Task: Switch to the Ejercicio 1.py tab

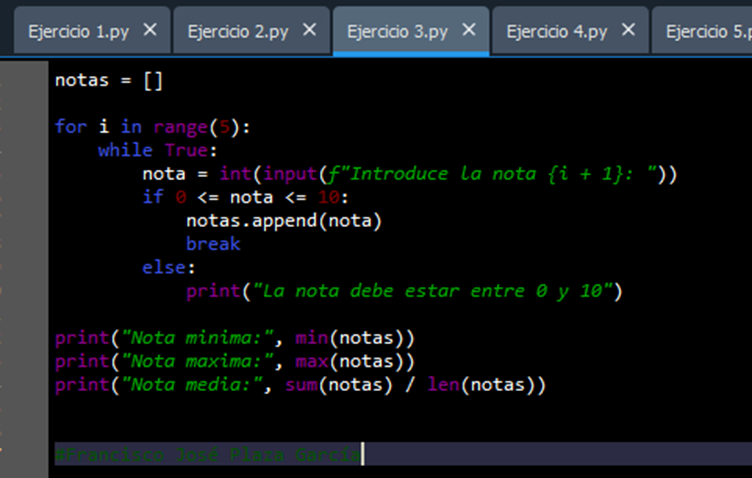Action: click(x=77, y=31)
